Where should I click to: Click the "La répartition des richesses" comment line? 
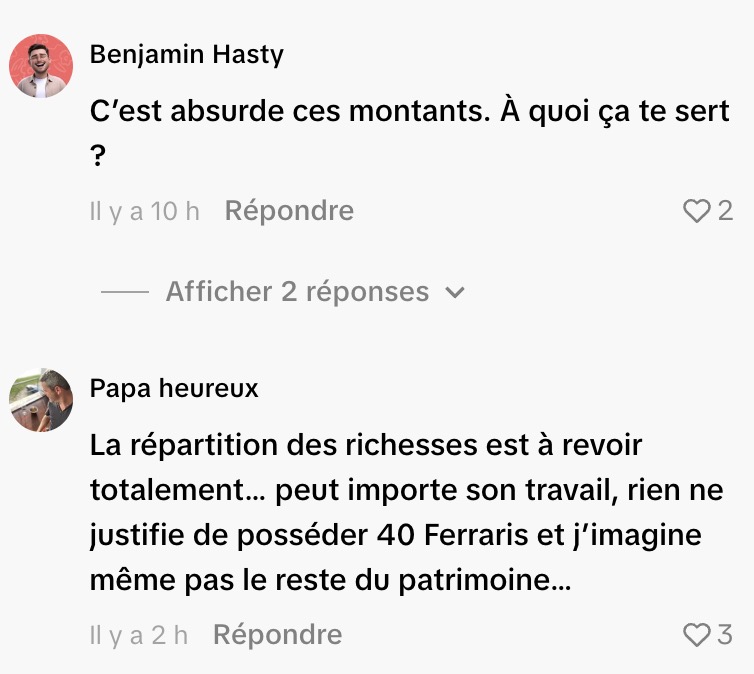tap(365, 445)
